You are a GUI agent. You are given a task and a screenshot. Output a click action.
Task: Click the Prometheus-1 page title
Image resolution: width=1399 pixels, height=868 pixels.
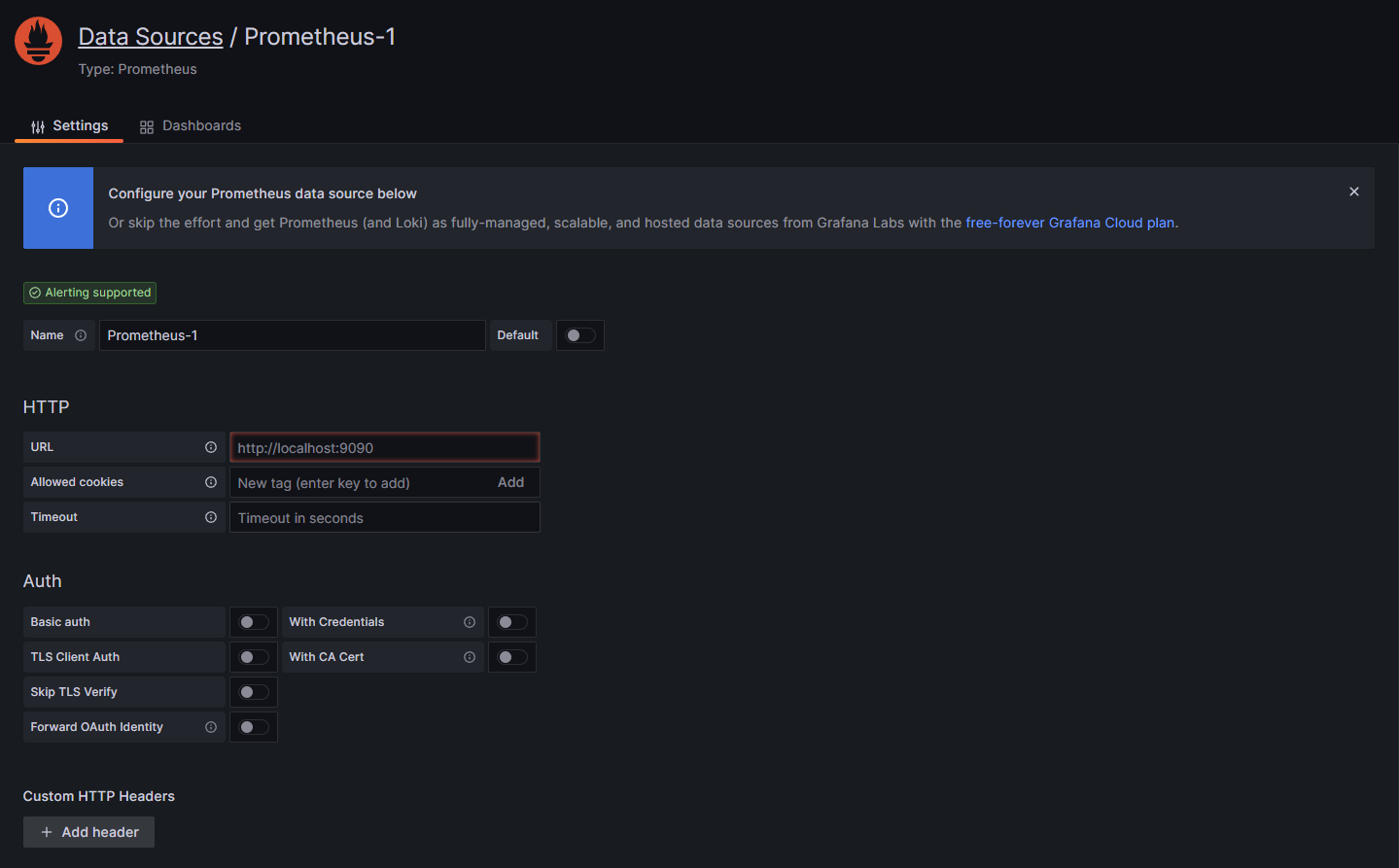coord(320,37)
